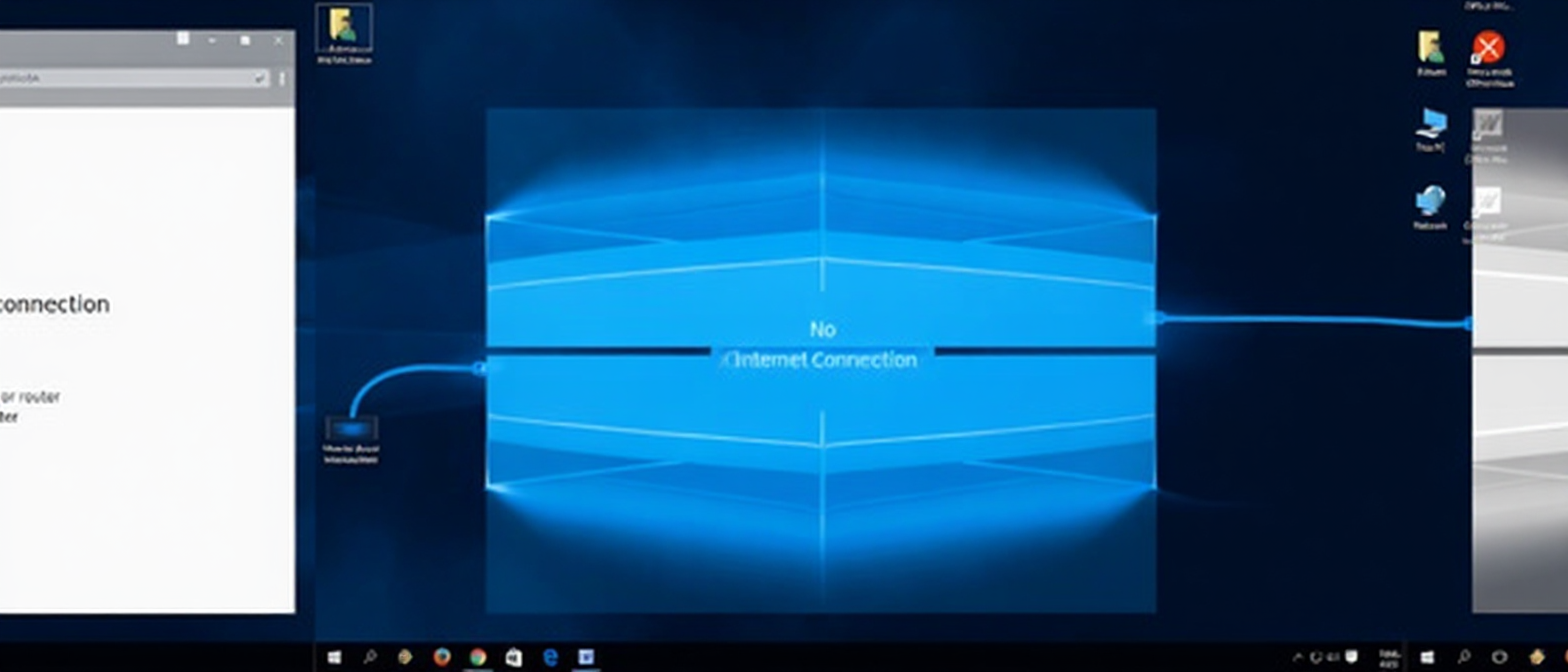Click the taskbar clock

point(1389,657)
